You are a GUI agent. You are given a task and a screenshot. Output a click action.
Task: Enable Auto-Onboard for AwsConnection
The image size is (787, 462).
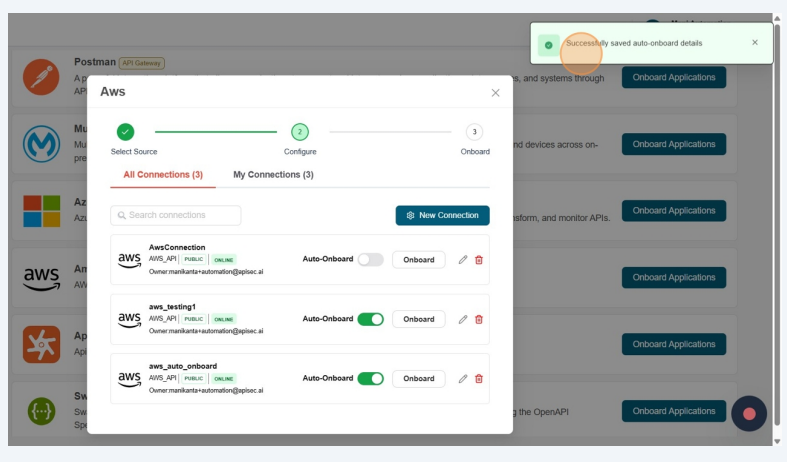tap(370, 259)
